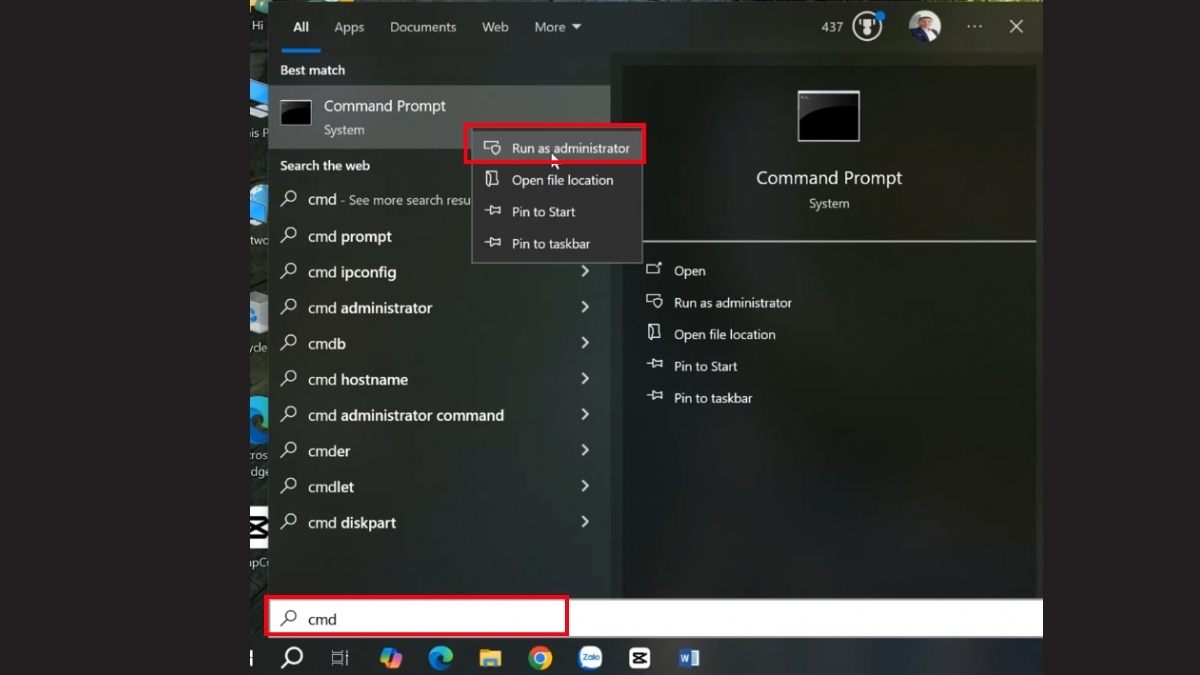Expand the cmdb suggestion arrow

(585, 343)
